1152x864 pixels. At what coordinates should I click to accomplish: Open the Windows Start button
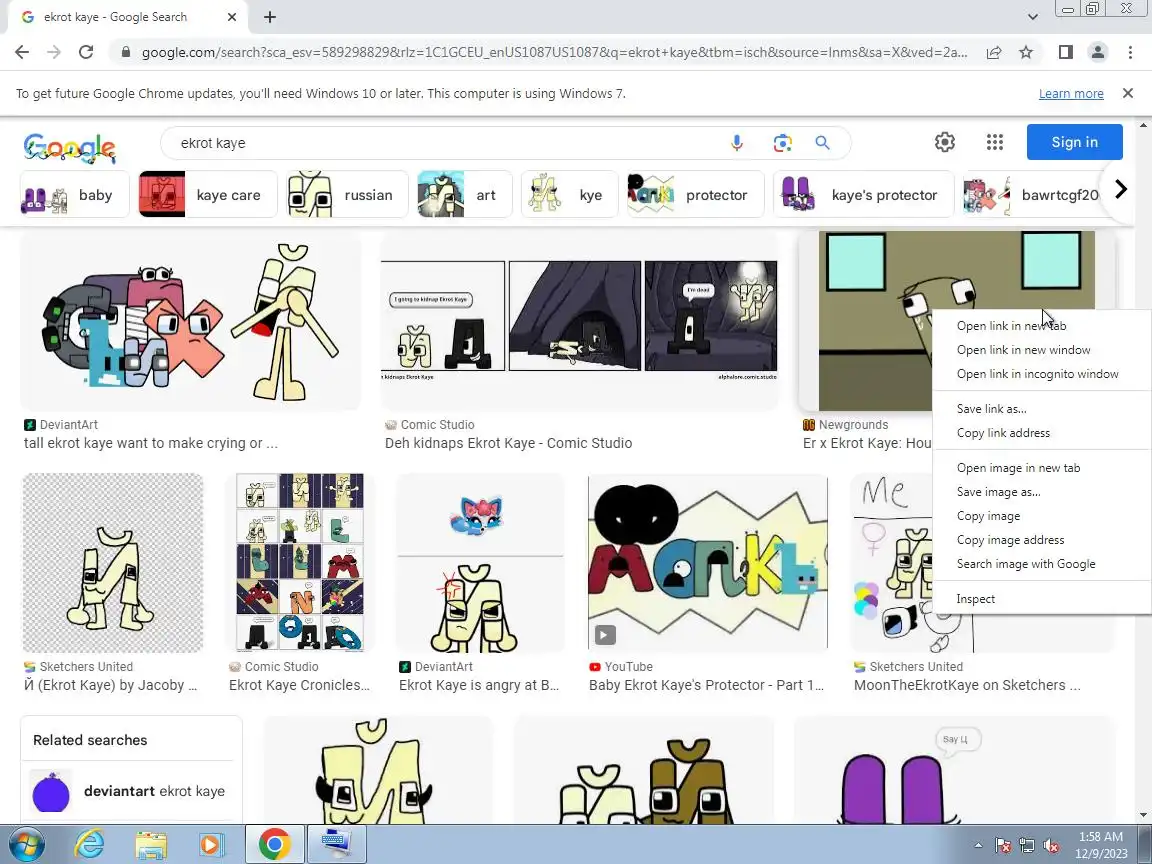26,844
